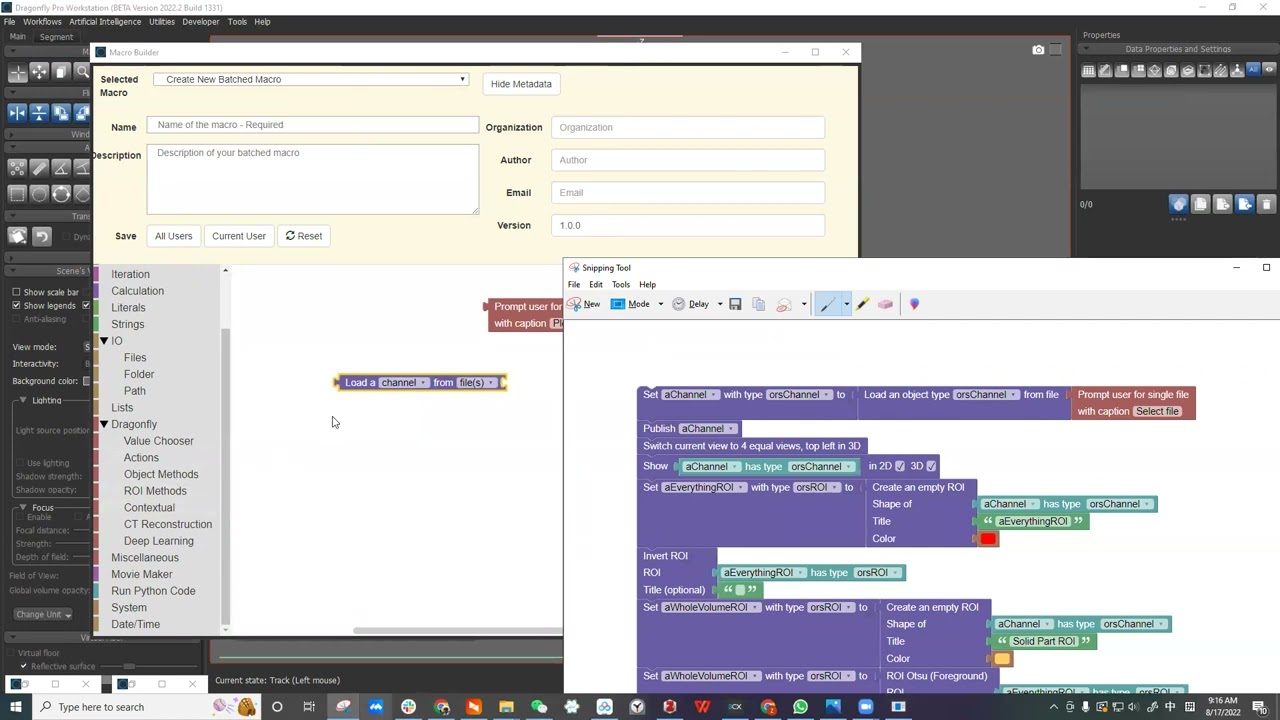Click the Reset button in Macro Builder

304,236
